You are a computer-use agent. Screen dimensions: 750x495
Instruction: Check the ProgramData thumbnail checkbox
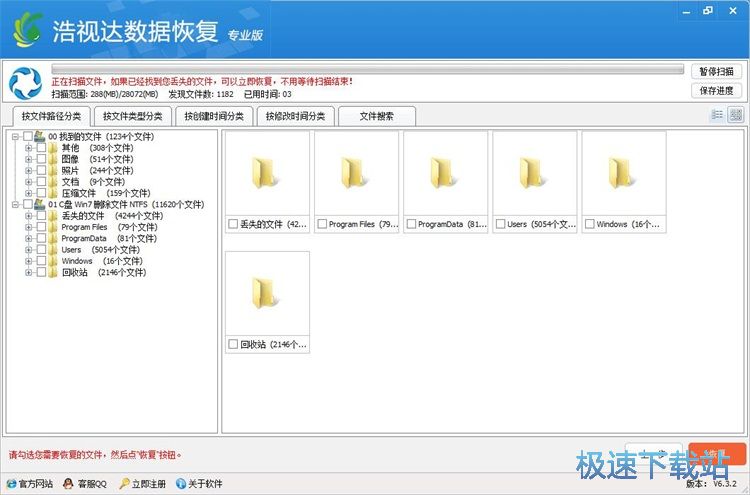(x=411, y=224)
